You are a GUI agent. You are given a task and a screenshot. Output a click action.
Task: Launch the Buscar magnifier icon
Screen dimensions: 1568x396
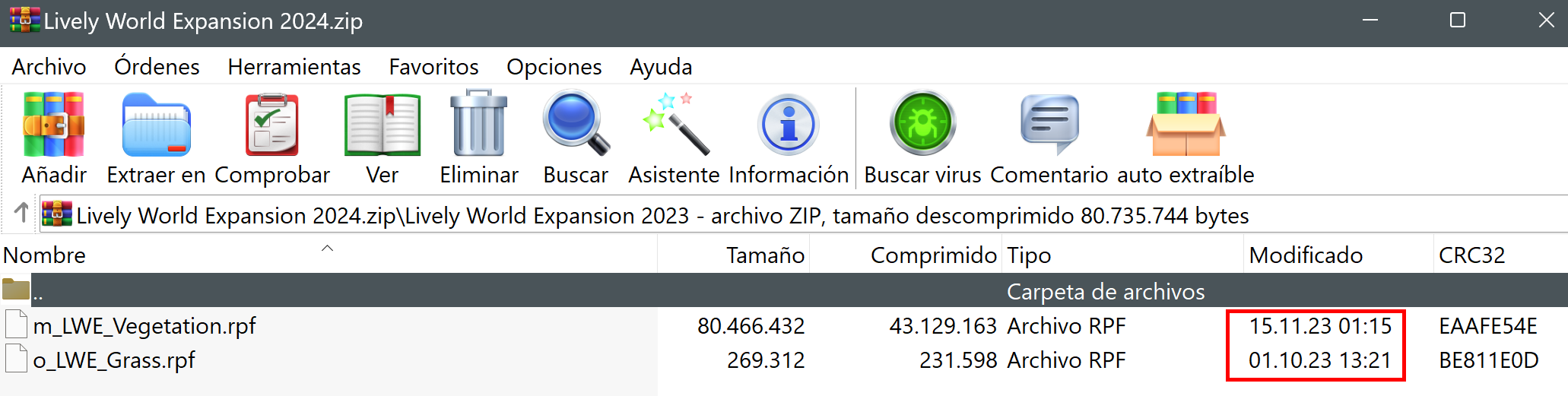(576, 124)
